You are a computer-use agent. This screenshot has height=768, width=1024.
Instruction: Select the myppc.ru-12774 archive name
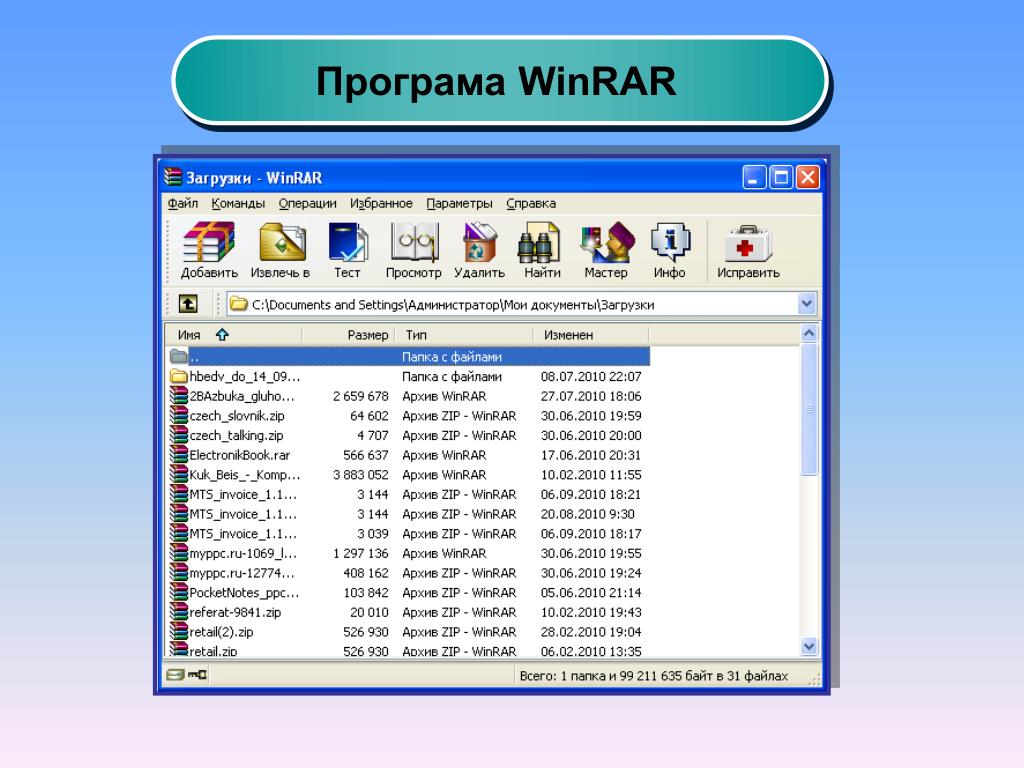click(x=242, y=573)
